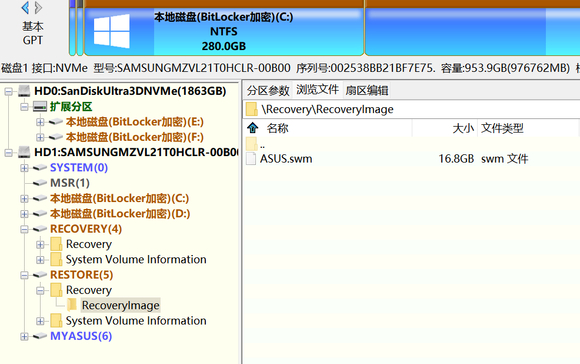Open Recovery folder under RECOVERY(4)
The image size is (580, 364).
pos(89,245)
